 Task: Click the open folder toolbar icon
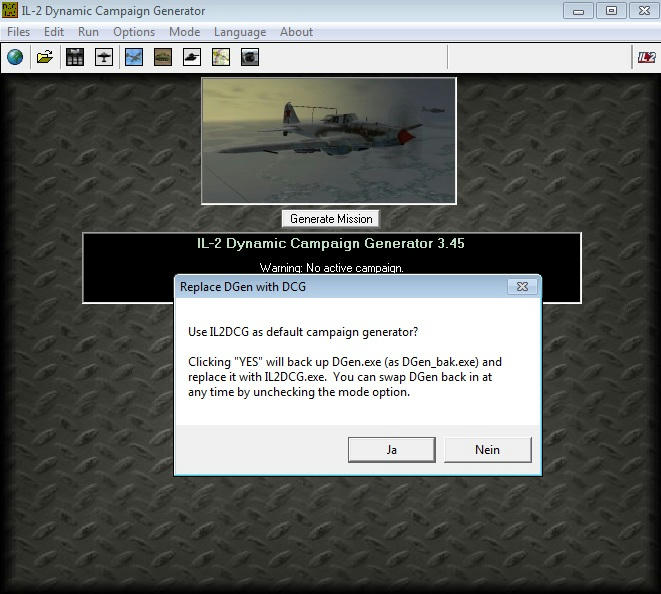45,57
